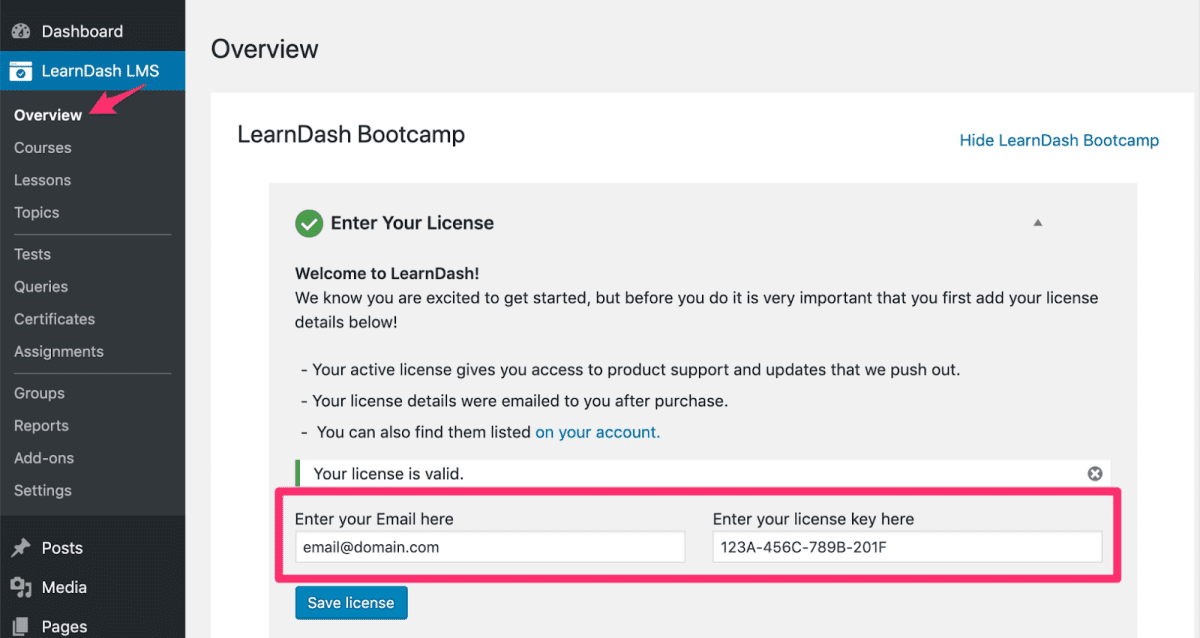Open Media via its library icon
This screenshot has height=638, width=1200.
[20, 587]
